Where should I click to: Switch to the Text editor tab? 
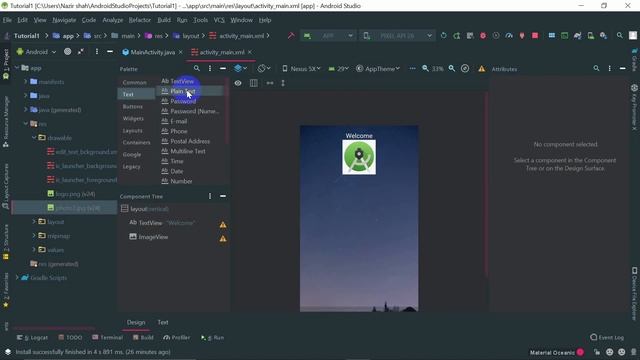[x=163, y=322]
